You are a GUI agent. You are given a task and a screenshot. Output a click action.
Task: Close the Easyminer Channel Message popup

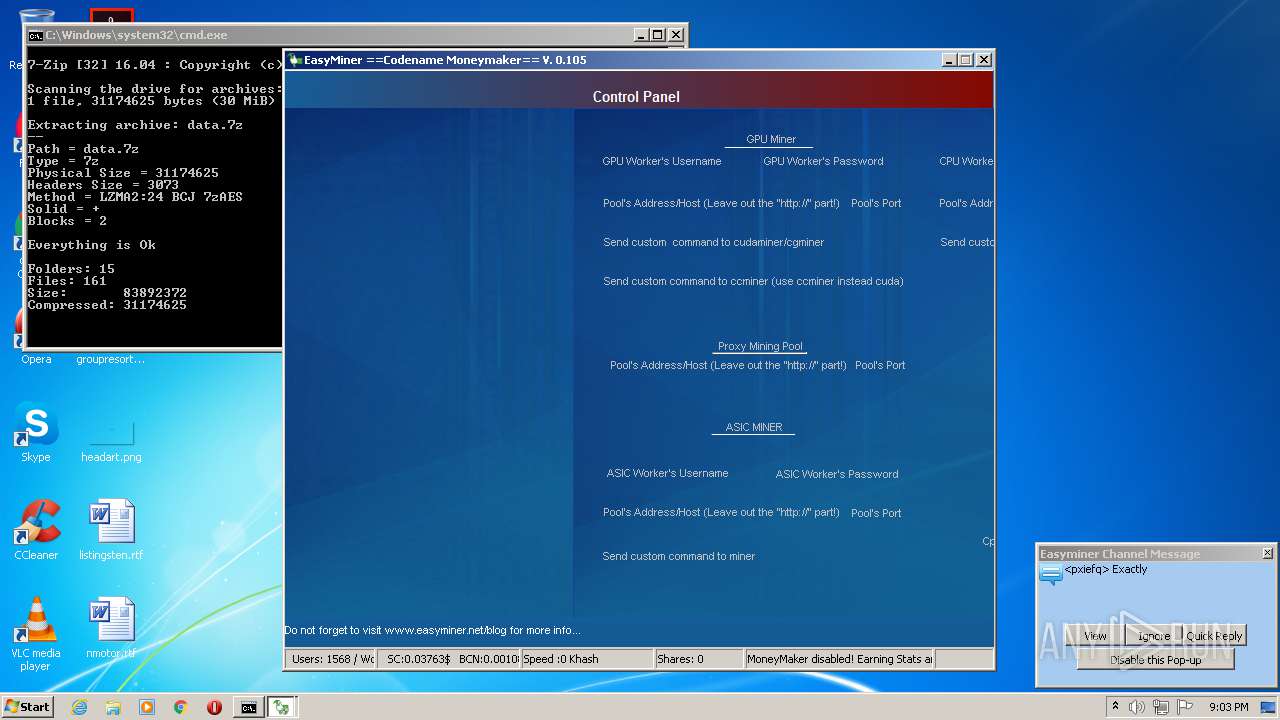coord(1267,553)
